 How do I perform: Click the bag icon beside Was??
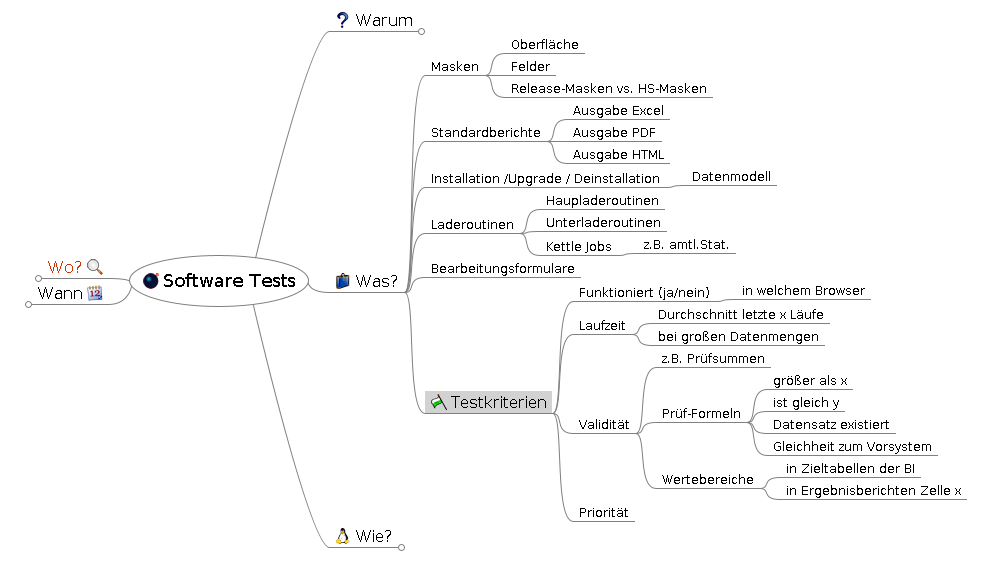pyautogui.click(x=343, y=282)
